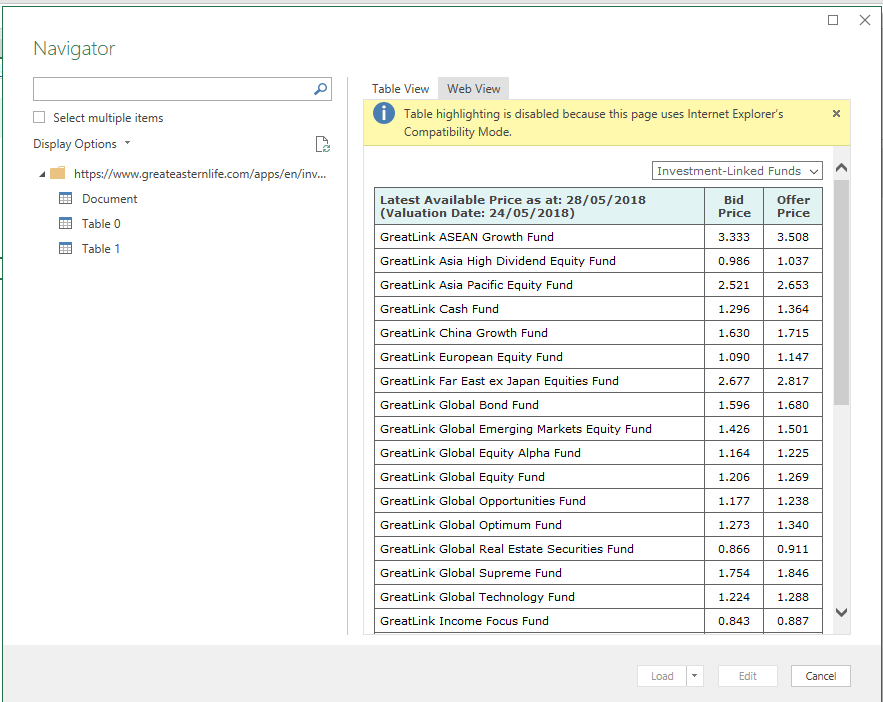
Task: Click offer price value 3.508
Action: point(793,237)
